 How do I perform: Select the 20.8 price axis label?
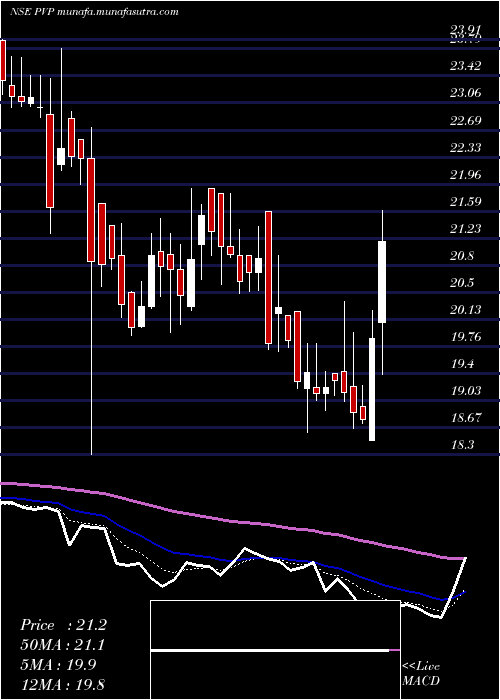pyautogui.click(x=462, y=256)
